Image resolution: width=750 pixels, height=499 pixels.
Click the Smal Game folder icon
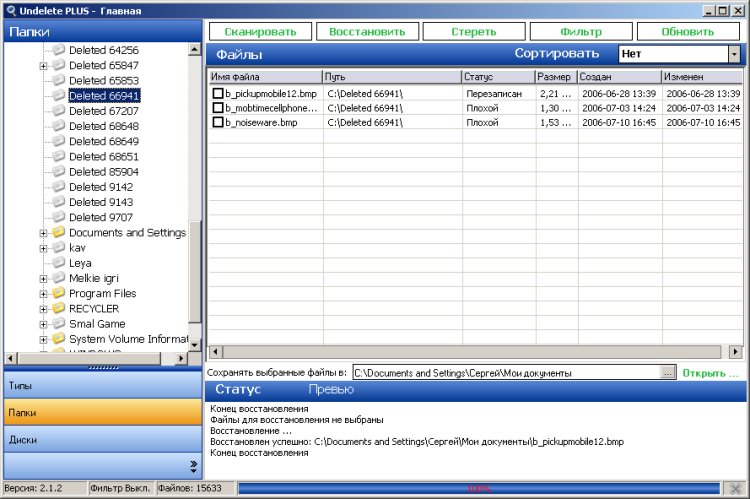tap(58, 323)
